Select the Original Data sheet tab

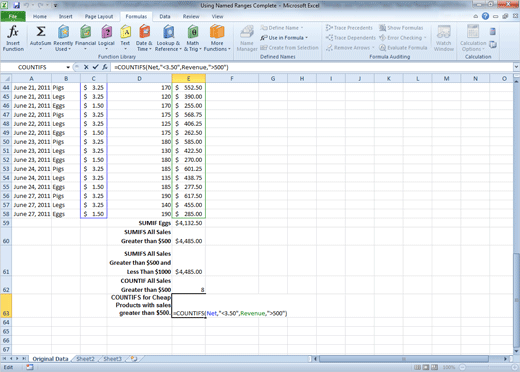click(x=50, y=359)
